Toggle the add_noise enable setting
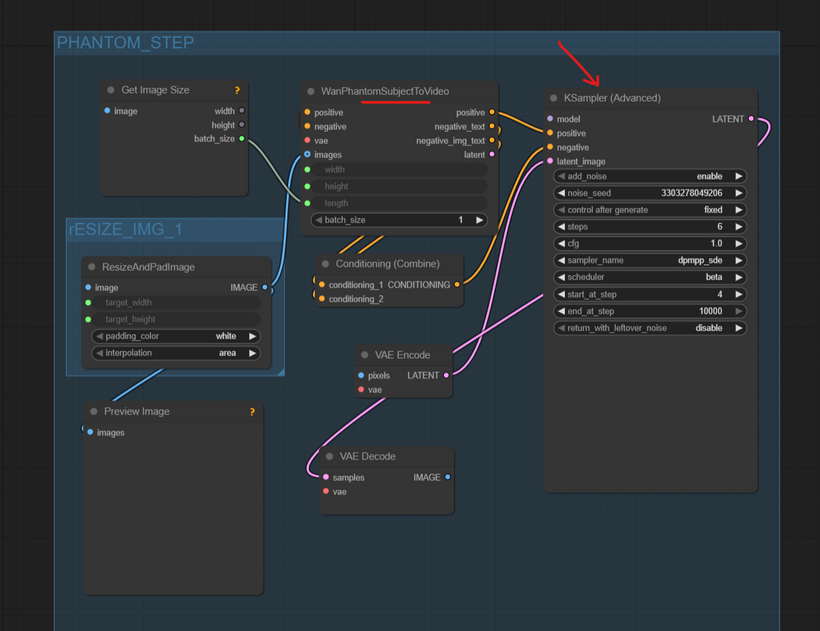The image size is (820, 631). click(x=650, y=176)
